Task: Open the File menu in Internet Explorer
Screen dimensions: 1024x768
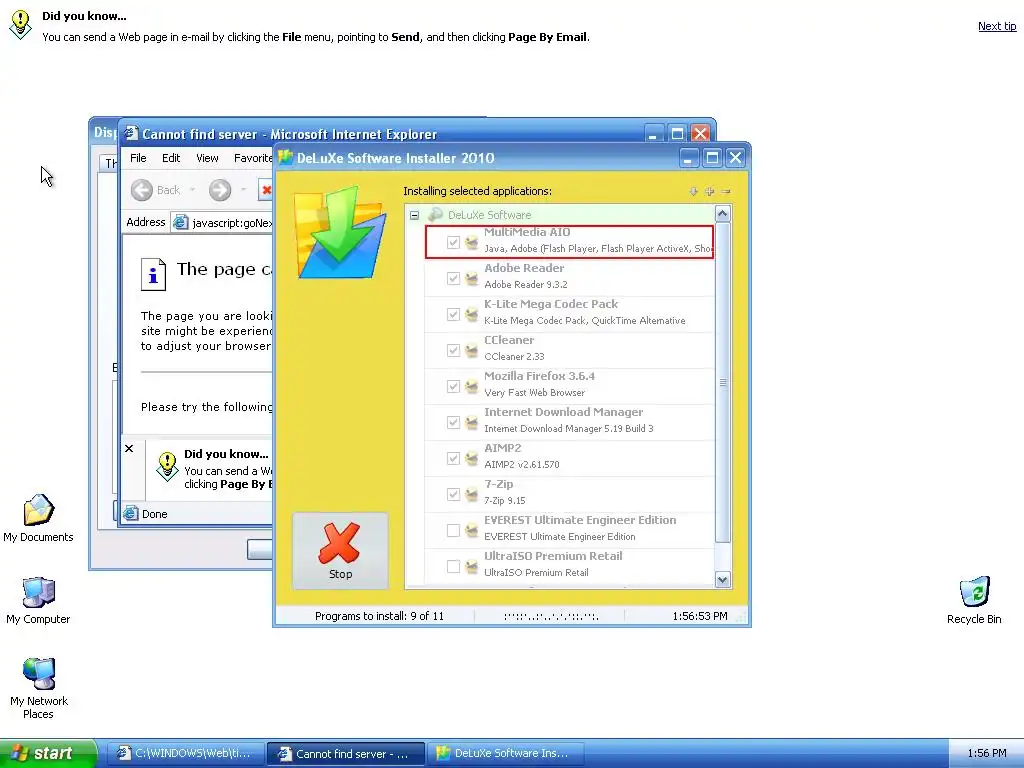Action: click(138, 158)
